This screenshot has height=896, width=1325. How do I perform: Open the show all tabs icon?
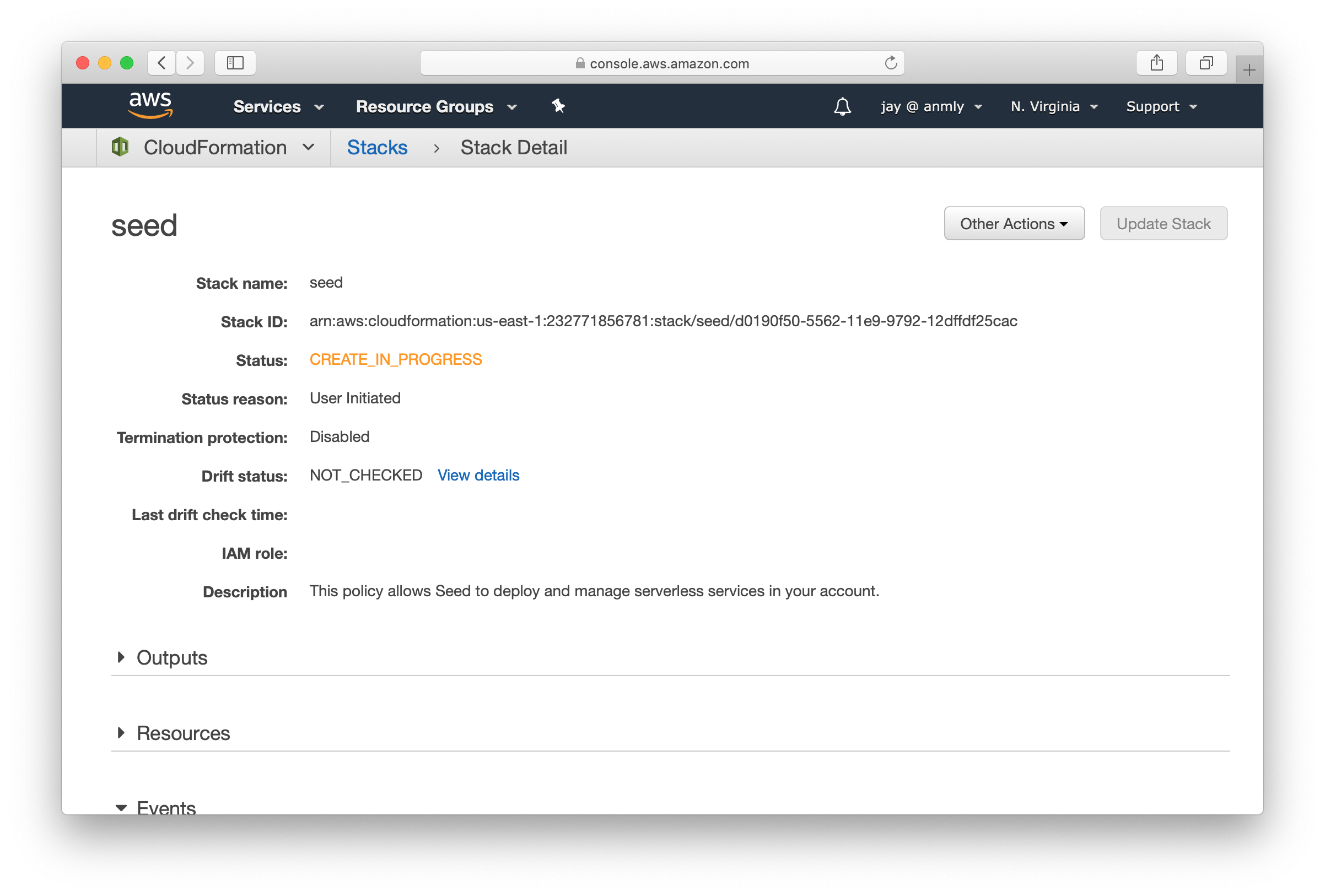(1206, 63)
